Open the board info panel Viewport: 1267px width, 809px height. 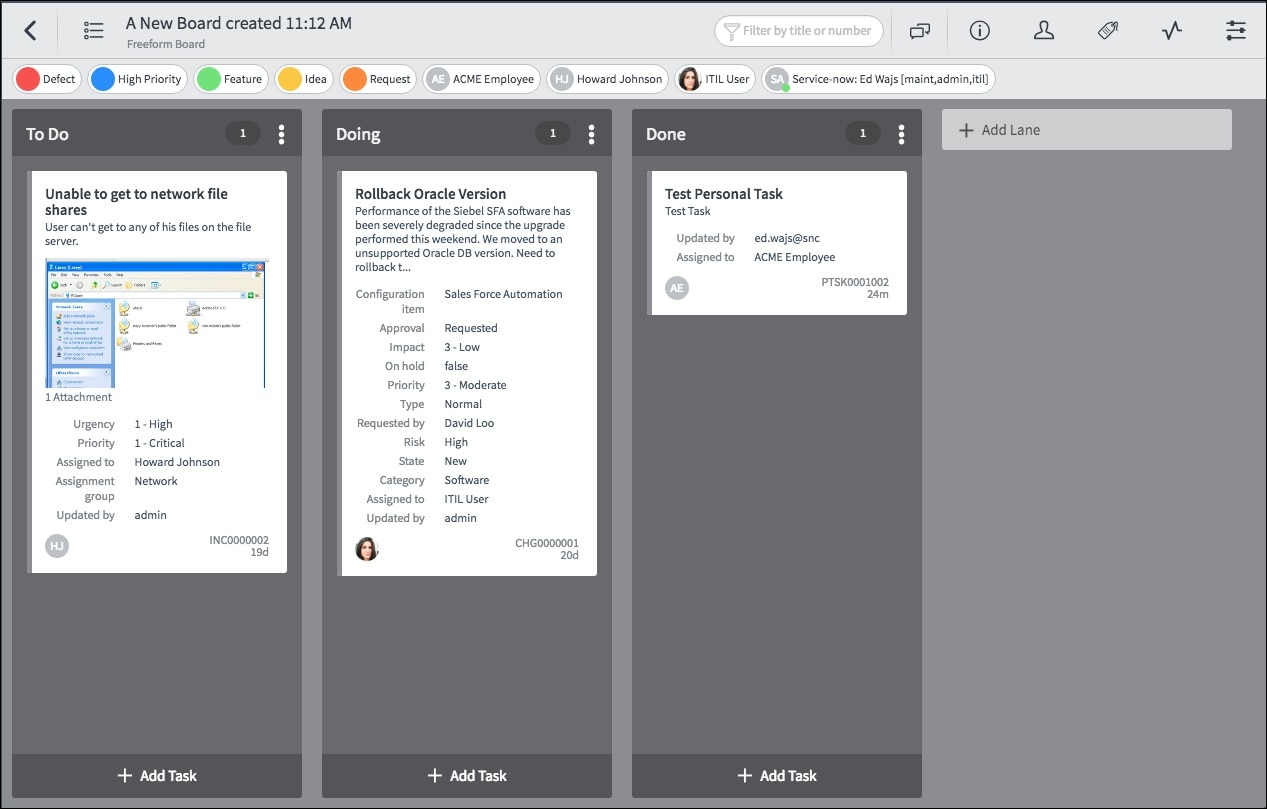pos(979,30)
